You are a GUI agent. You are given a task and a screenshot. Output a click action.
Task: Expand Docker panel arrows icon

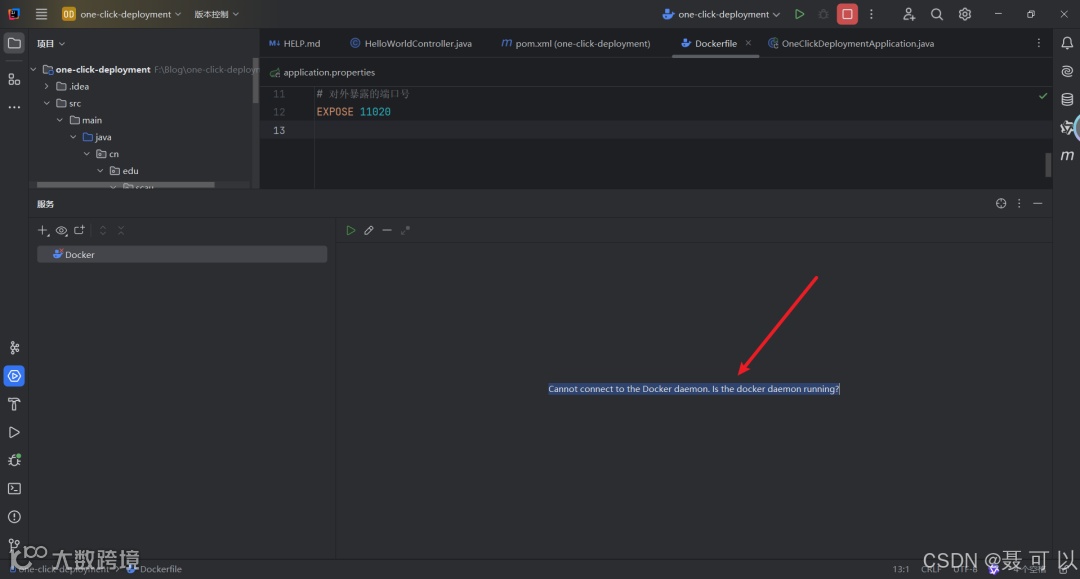[x=405, y=231]
